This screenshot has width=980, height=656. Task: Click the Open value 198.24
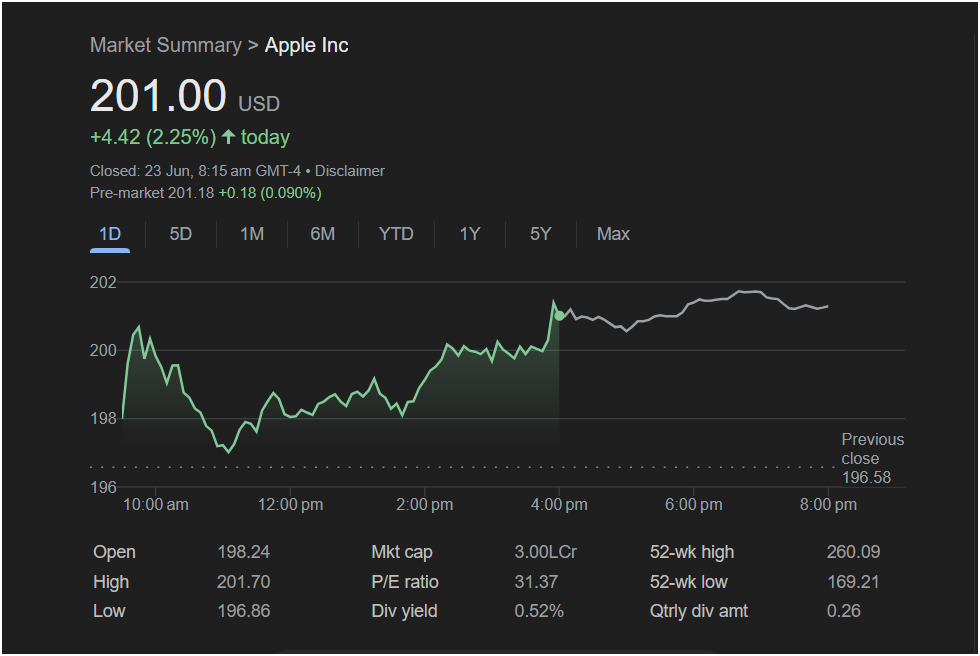click(244, 552)
